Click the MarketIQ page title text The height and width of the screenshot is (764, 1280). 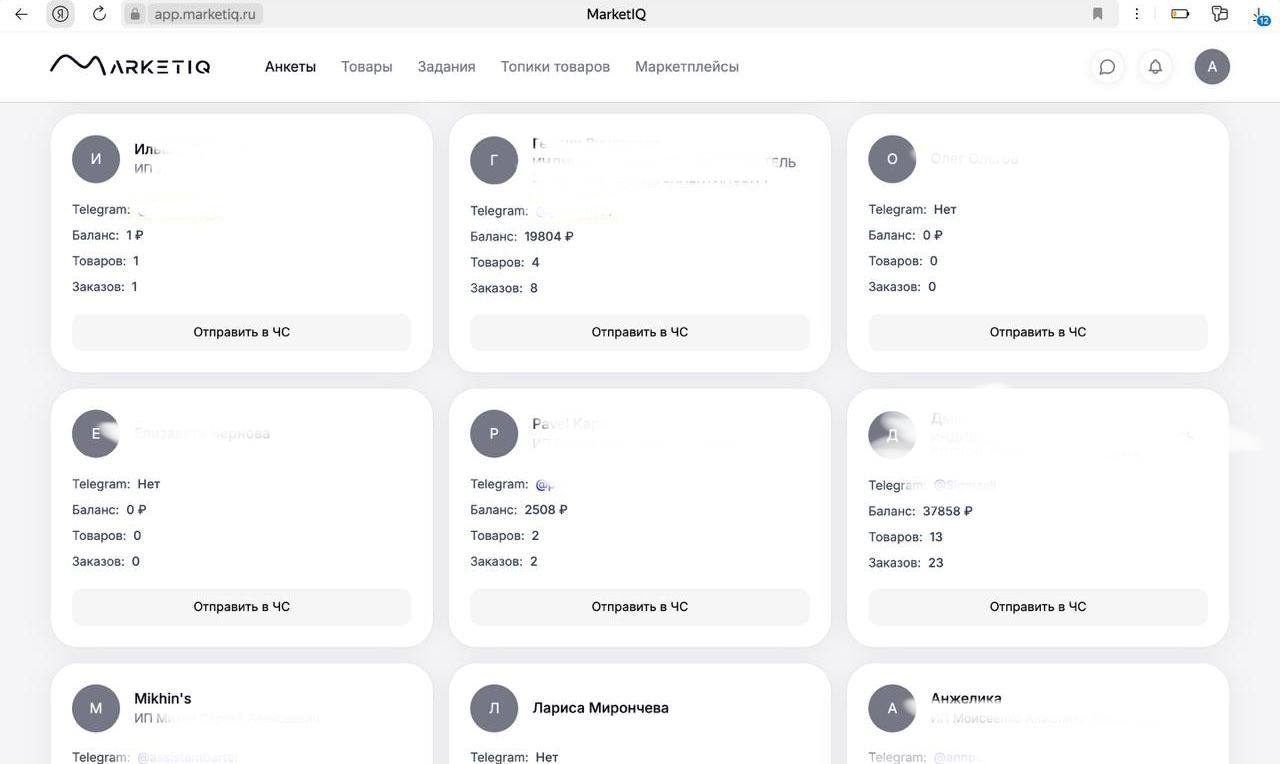point(616,14)
